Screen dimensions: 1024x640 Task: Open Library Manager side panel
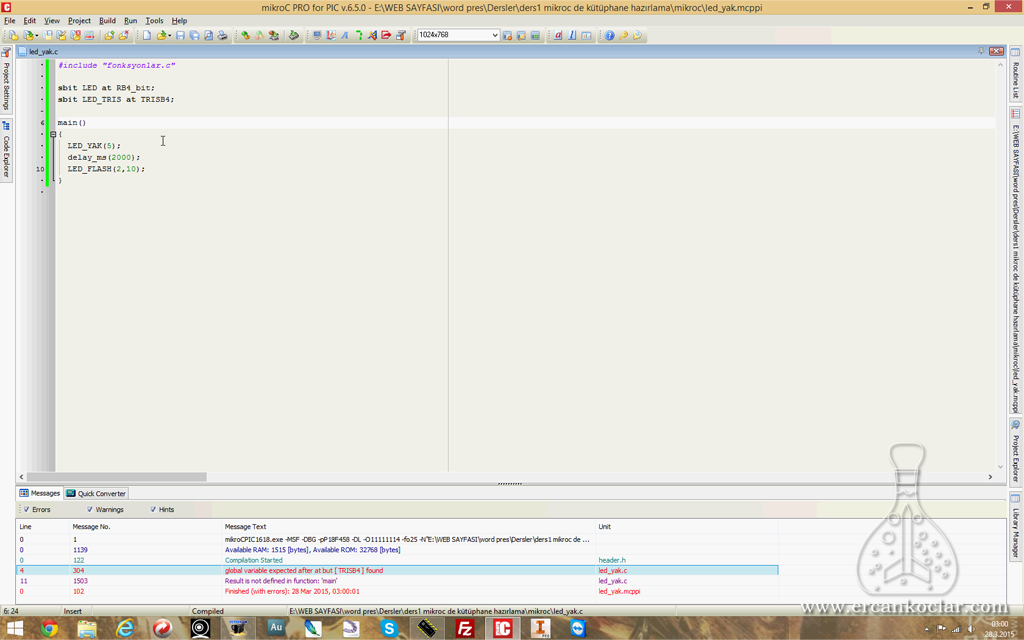tap(1016, 526)
